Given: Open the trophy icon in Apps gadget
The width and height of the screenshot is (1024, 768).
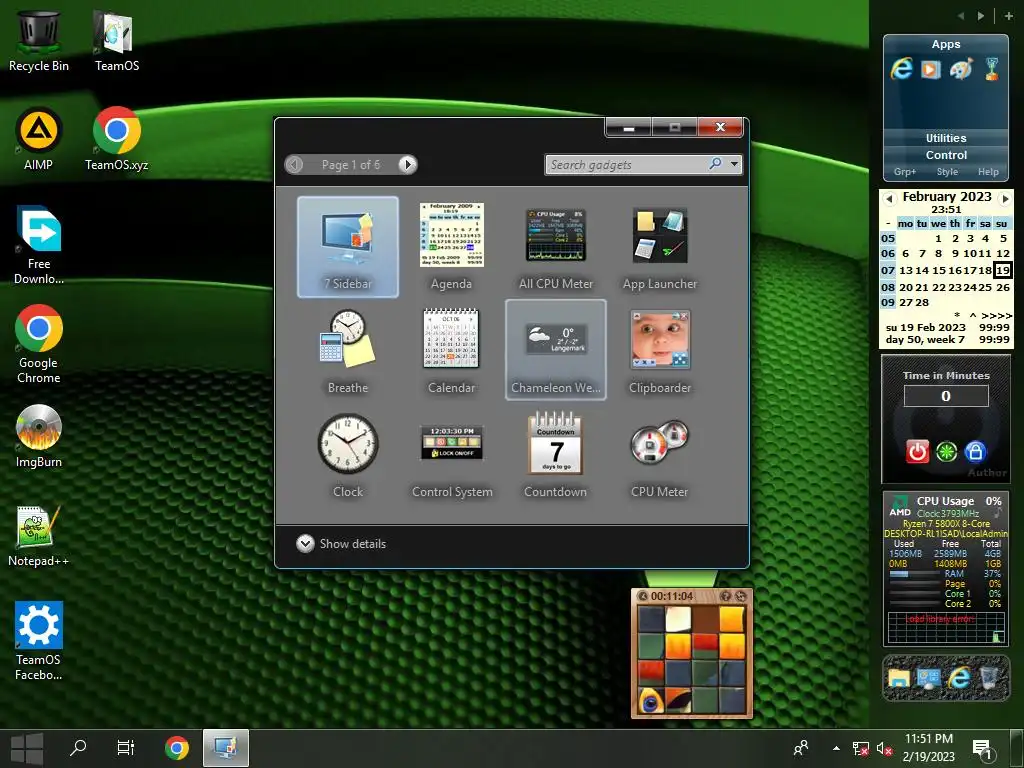Looking at the screenshot, I should pos(991,69).
